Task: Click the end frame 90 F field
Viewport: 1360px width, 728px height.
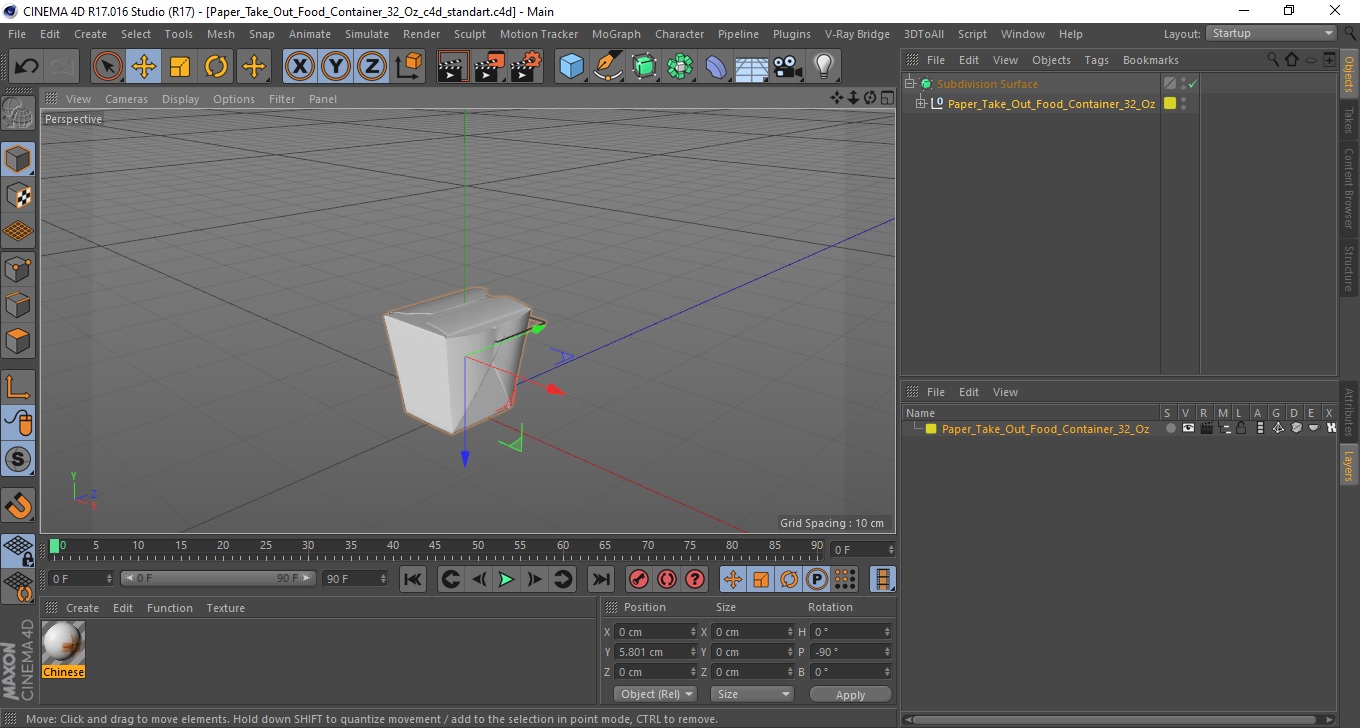Action: [x=354, y=579]
